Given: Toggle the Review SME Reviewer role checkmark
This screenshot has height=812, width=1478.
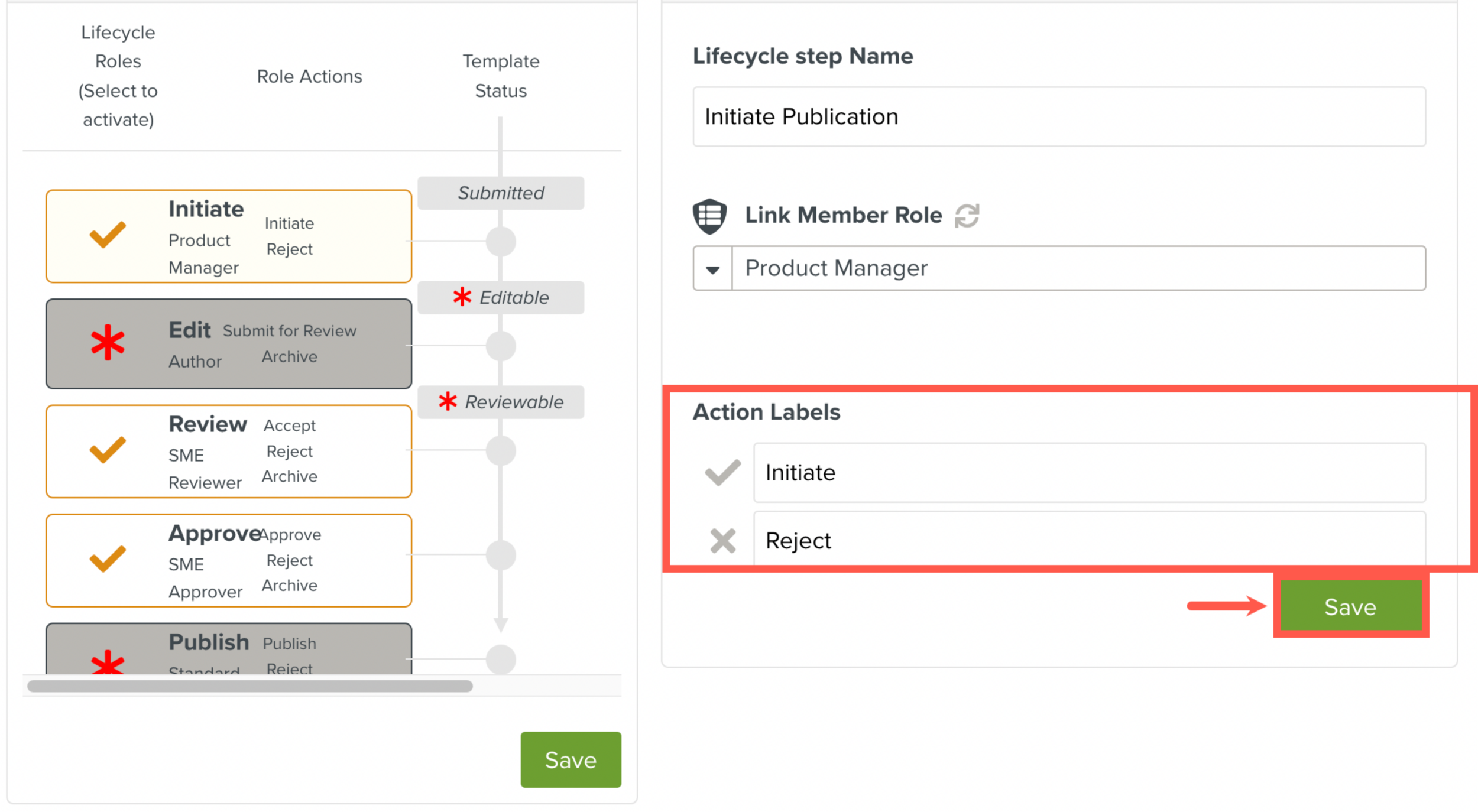Looking at the screenshot, I should coord(108,450).
